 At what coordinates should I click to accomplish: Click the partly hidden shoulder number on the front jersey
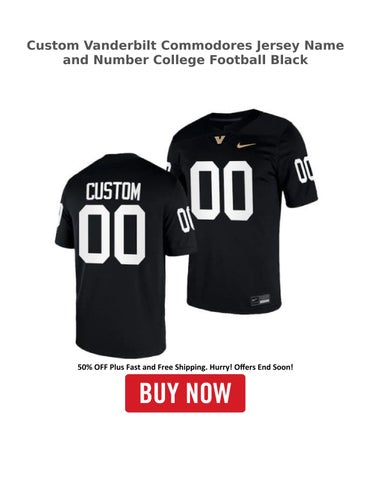[x=168, y=167]
